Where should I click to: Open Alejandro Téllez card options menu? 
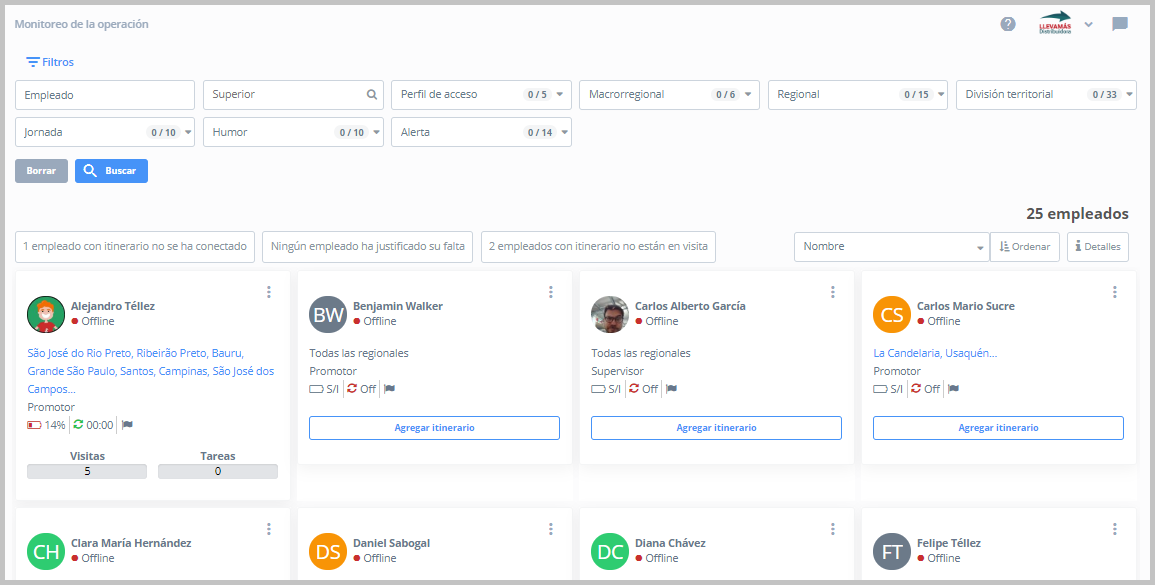(269, 292)
